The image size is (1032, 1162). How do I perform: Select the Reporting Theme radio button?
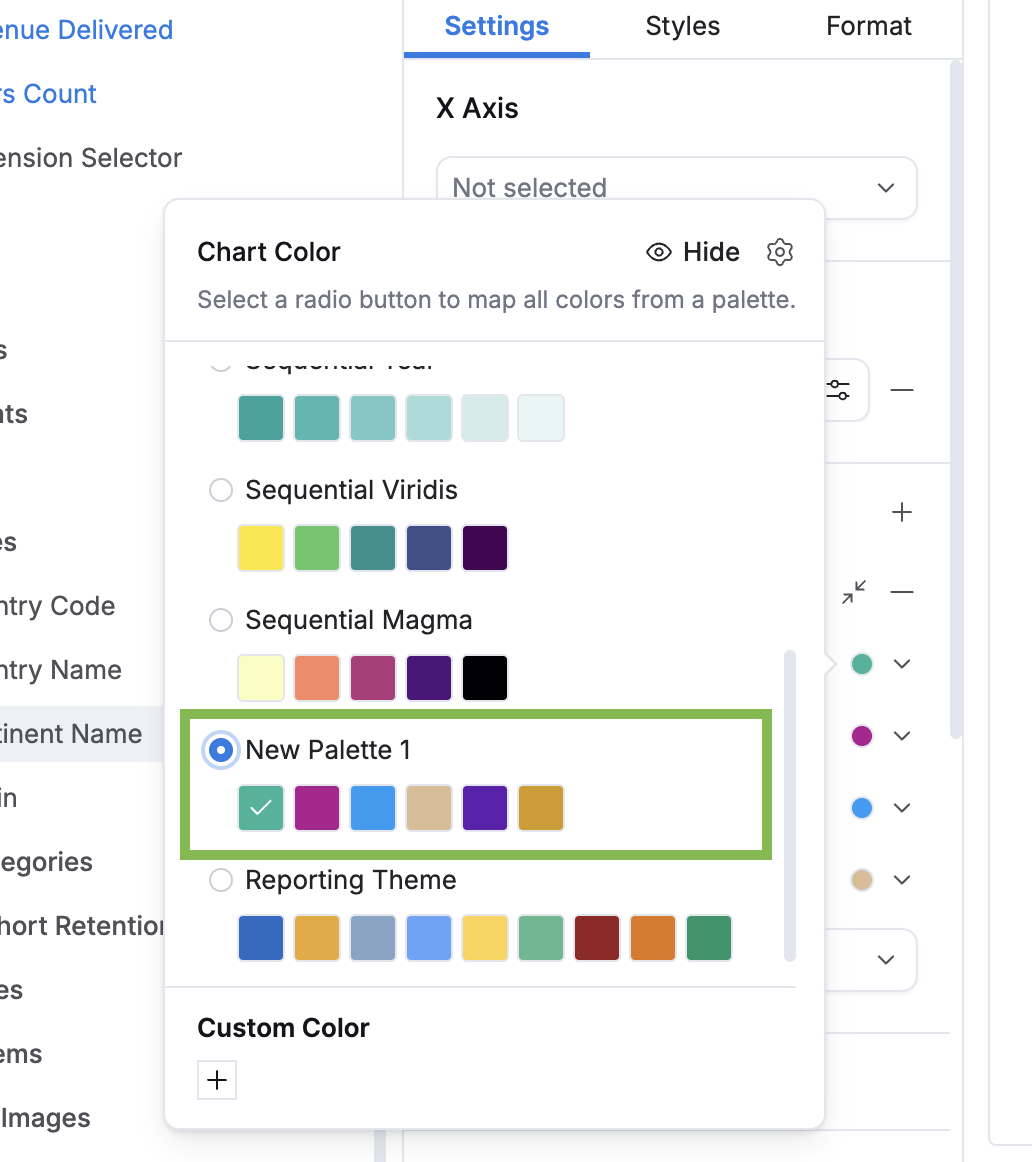click(220, 880)
